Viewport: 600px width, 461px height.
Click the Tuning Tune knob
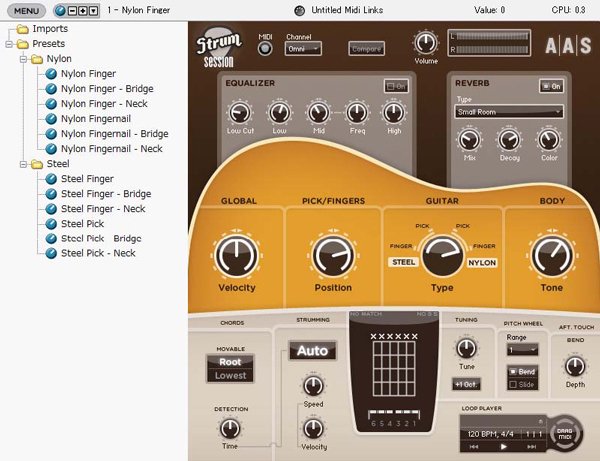pyautogui.click(x=466, y=349)
